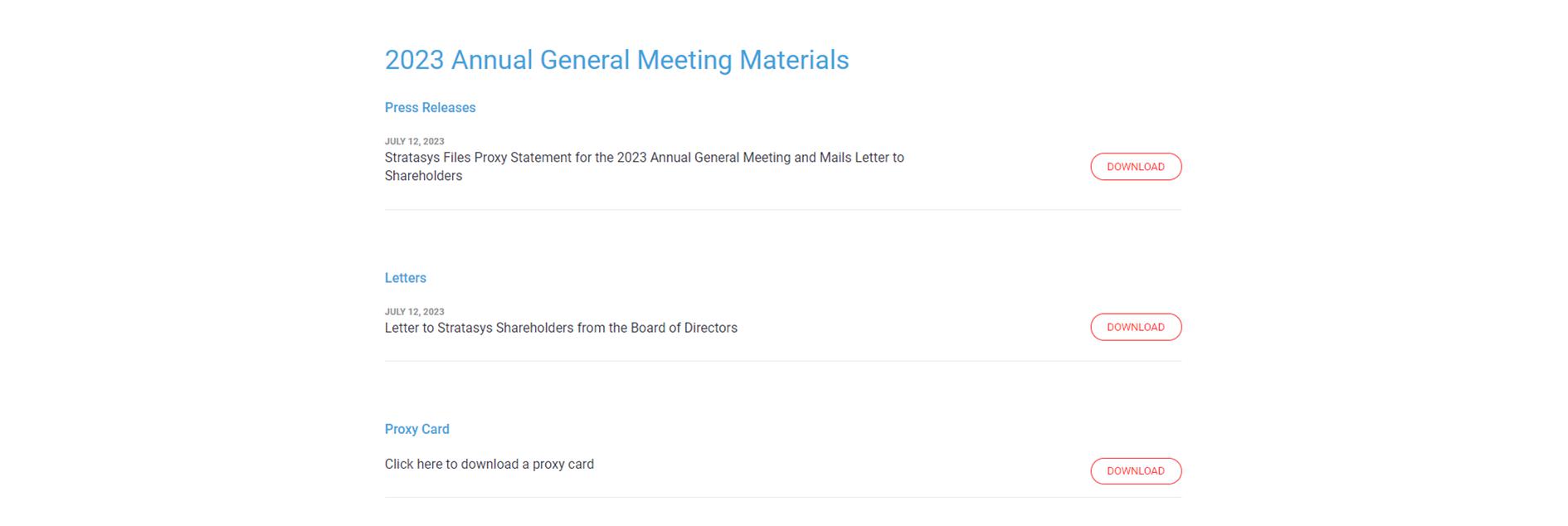Select the 'Letters' section heading
Image resolution: width=1568 pixels, height=526 pixels.
[x=405, y=278]
